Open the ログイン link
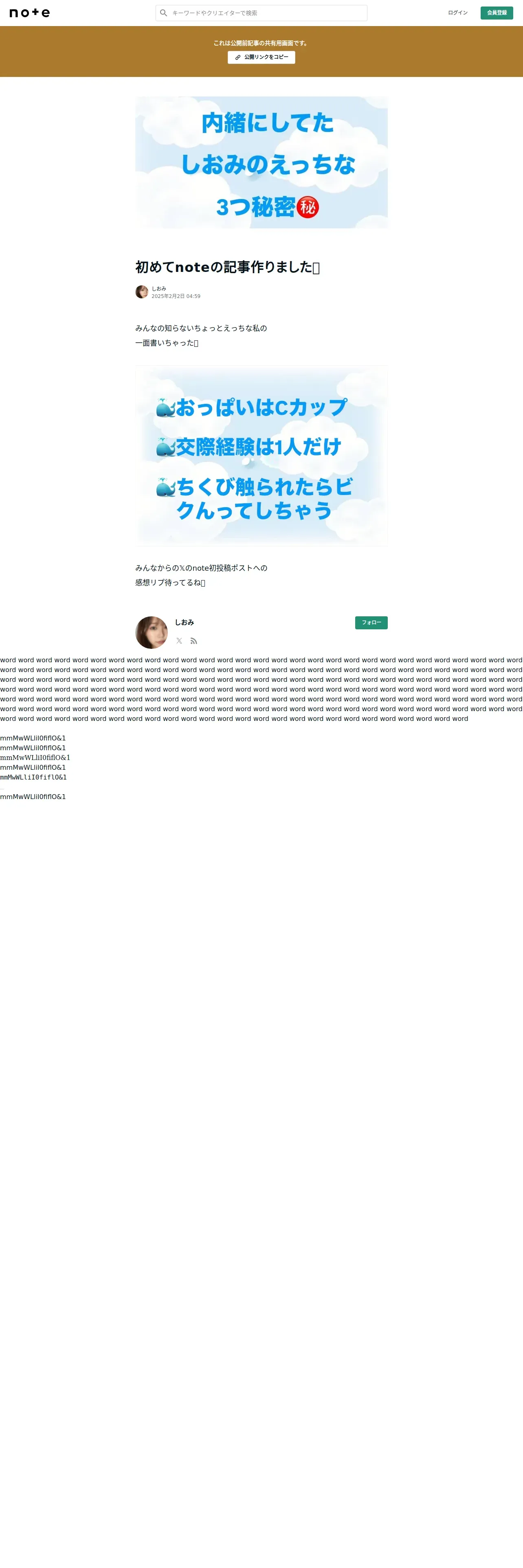Image resolution: width=523 pixels, height=1568 pixels. [457, 13]
